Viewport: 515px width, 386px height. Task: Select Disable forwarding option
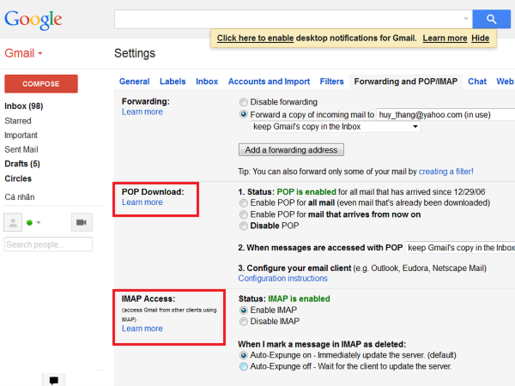243,102
